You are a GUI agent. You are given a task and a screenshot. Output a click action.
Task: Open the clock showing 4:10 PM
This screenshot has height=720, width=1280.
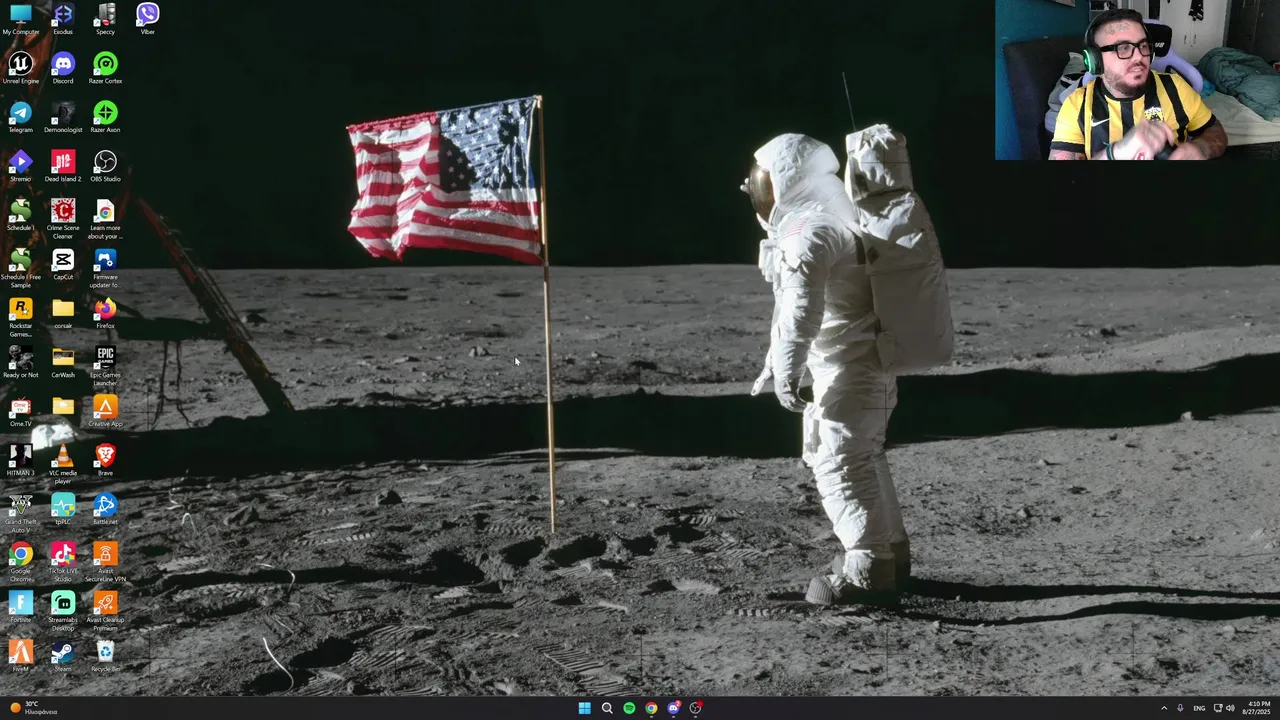(1257, 708)
